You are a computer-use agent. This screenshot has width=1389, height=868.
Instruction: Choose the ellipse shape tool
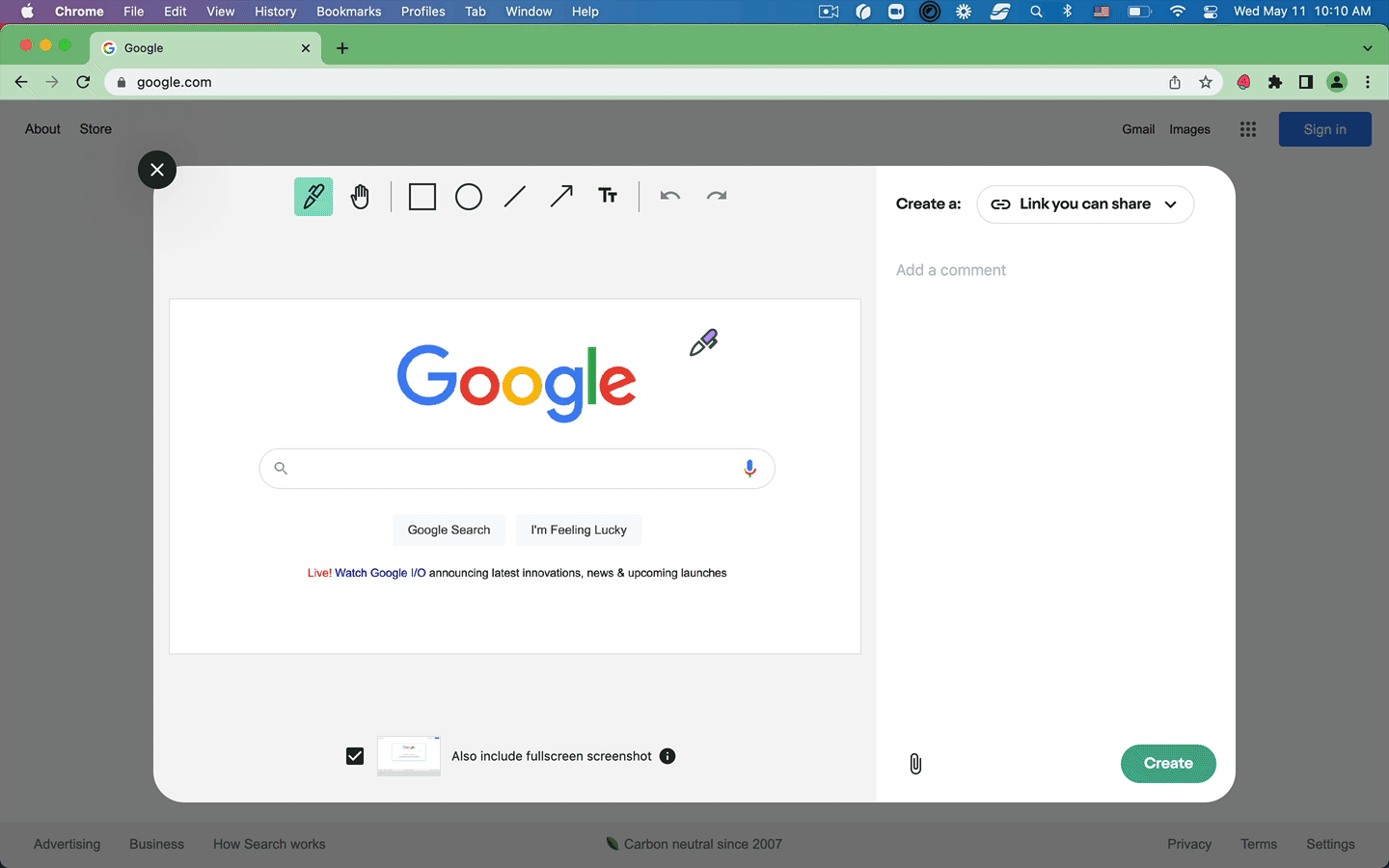pyautogui.click(x=469, y=196)
